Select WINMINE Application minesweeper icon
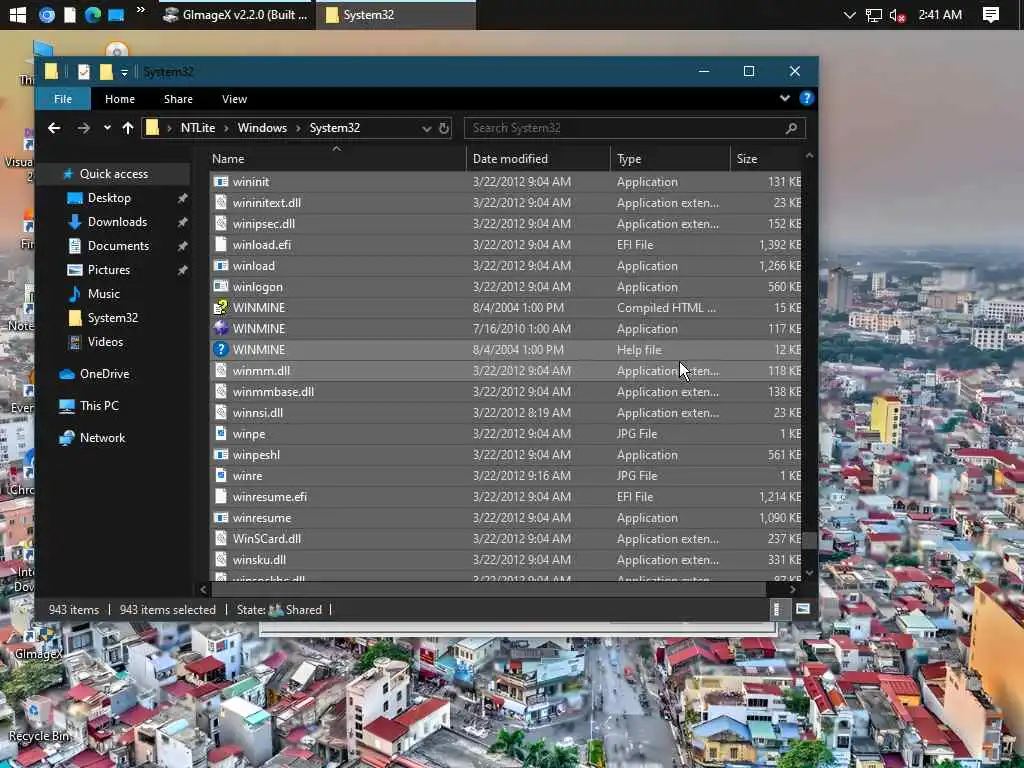 (x=221, y=328)
